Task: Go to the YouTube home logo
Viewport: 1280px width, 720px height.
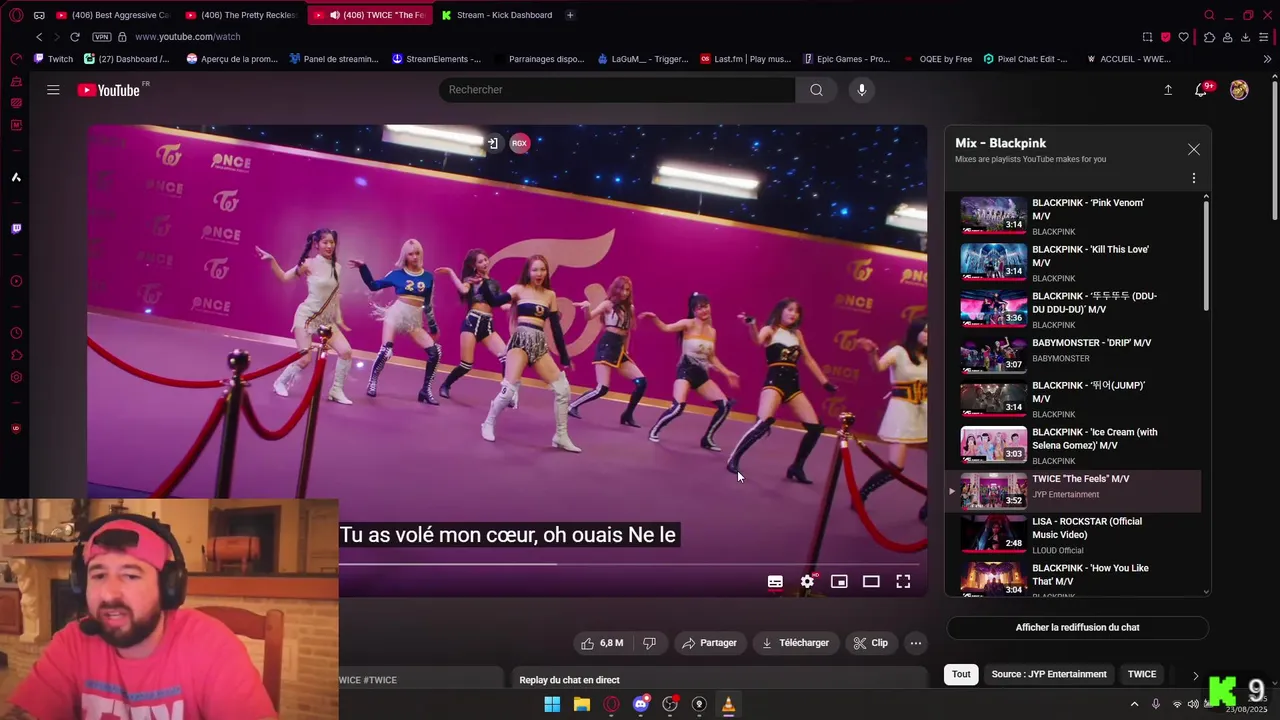Action: pos(108,90)
